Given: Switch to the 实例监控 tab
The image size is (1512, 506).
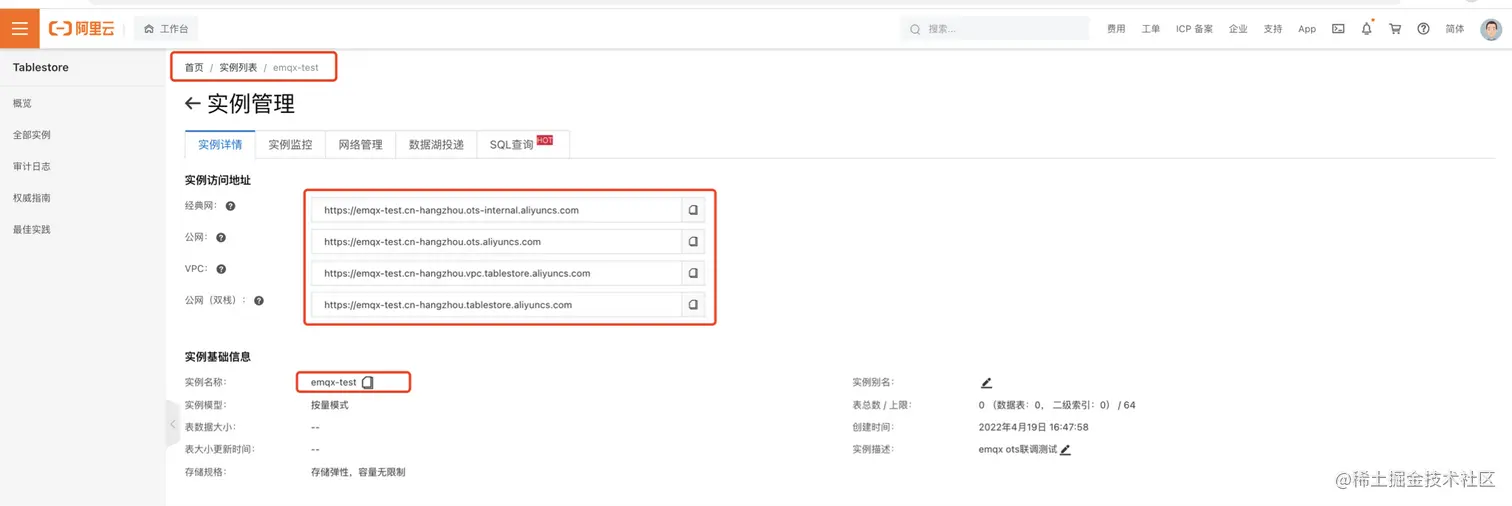Looking at the screenshot, I should (290, 144).
